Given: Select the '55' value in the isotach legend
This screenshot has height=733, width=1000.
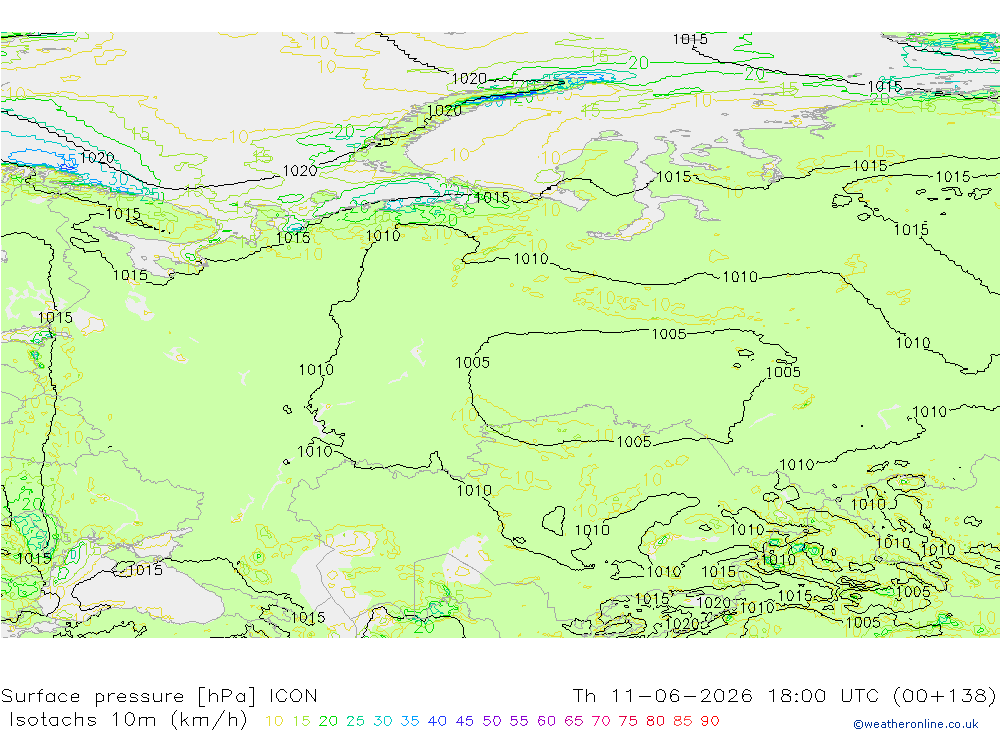Looking at the screenshot, I should [x=518, y=721].
